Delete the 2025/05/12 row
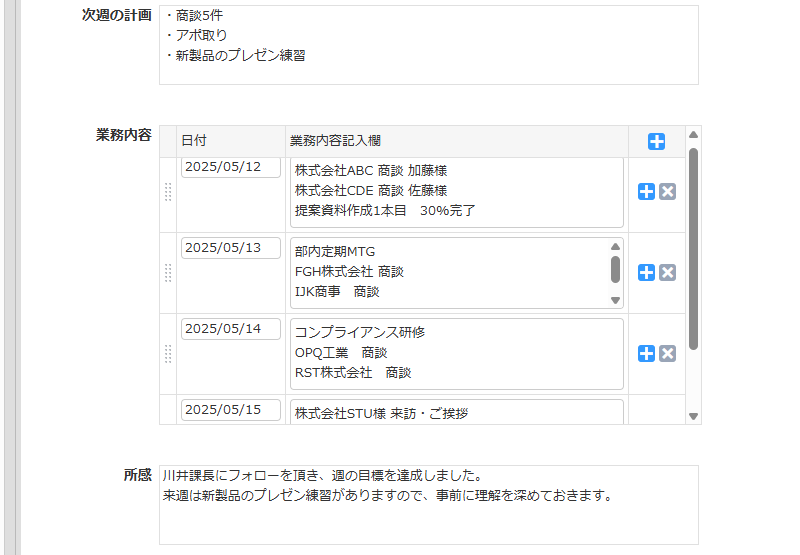This screenshot has width=800, height=555. coord(668,192)
